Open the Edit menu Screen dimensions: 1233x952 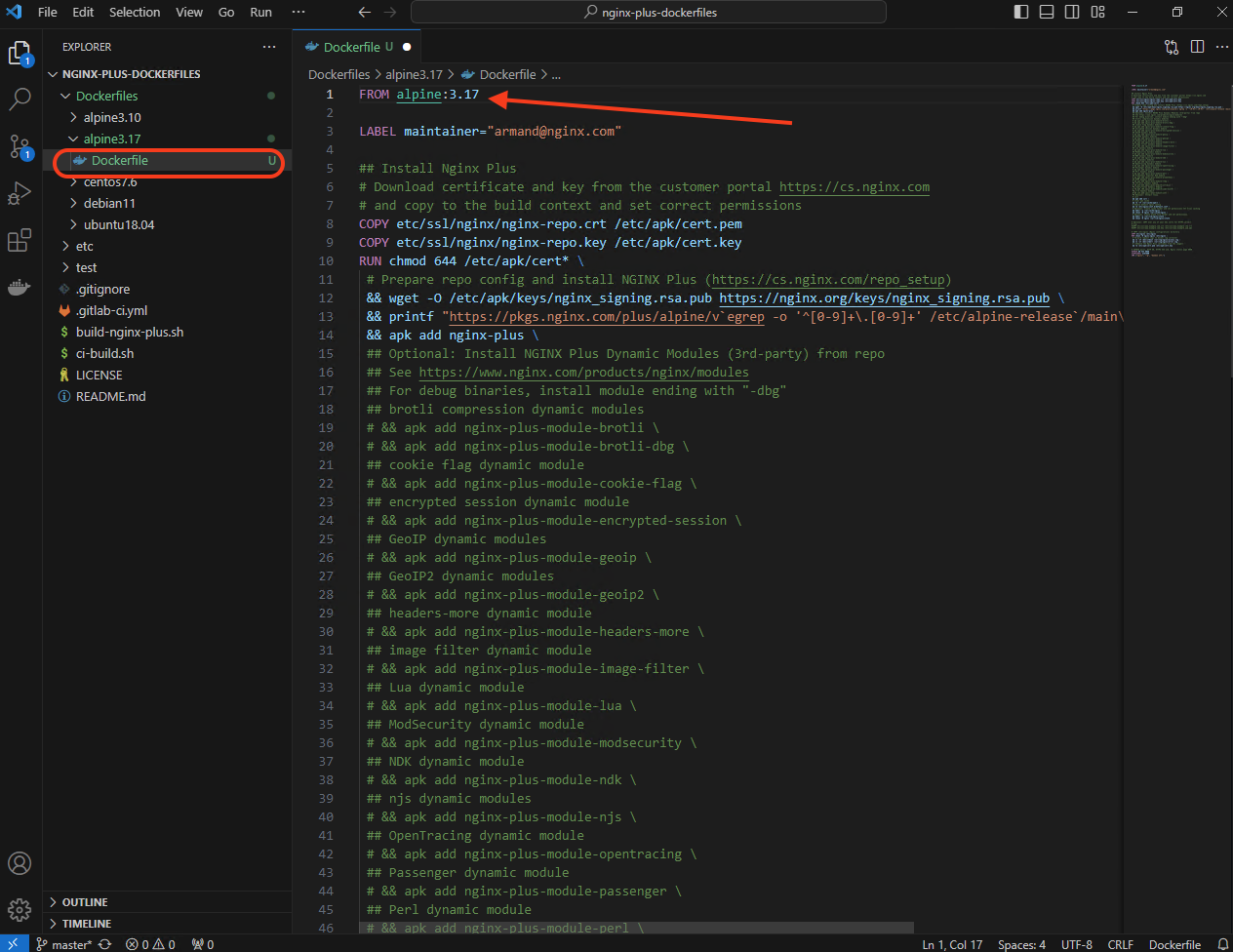click(x=83, y=12)
